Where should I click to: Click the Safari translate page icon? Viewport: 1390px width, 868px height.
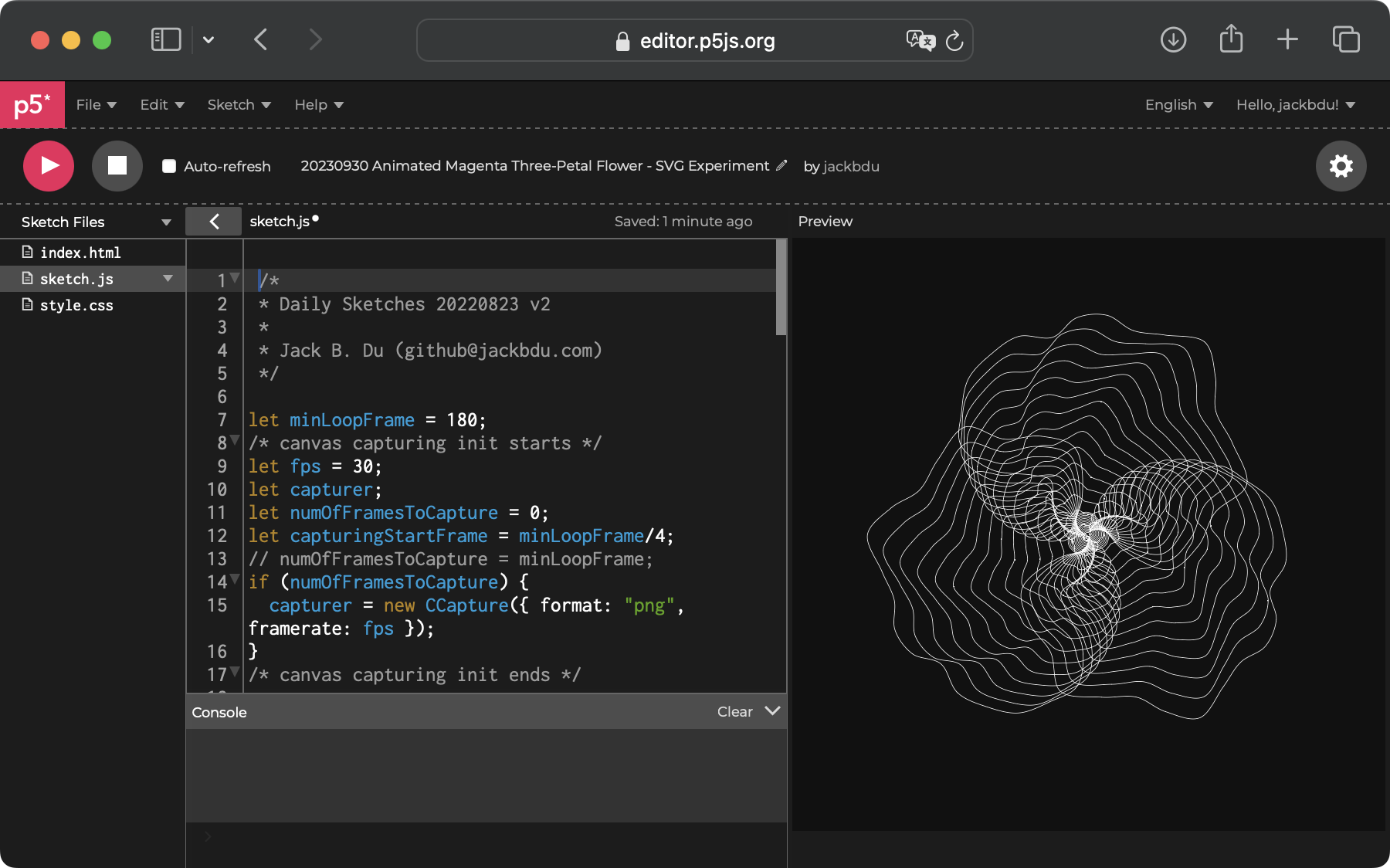(x=920, y=40)
